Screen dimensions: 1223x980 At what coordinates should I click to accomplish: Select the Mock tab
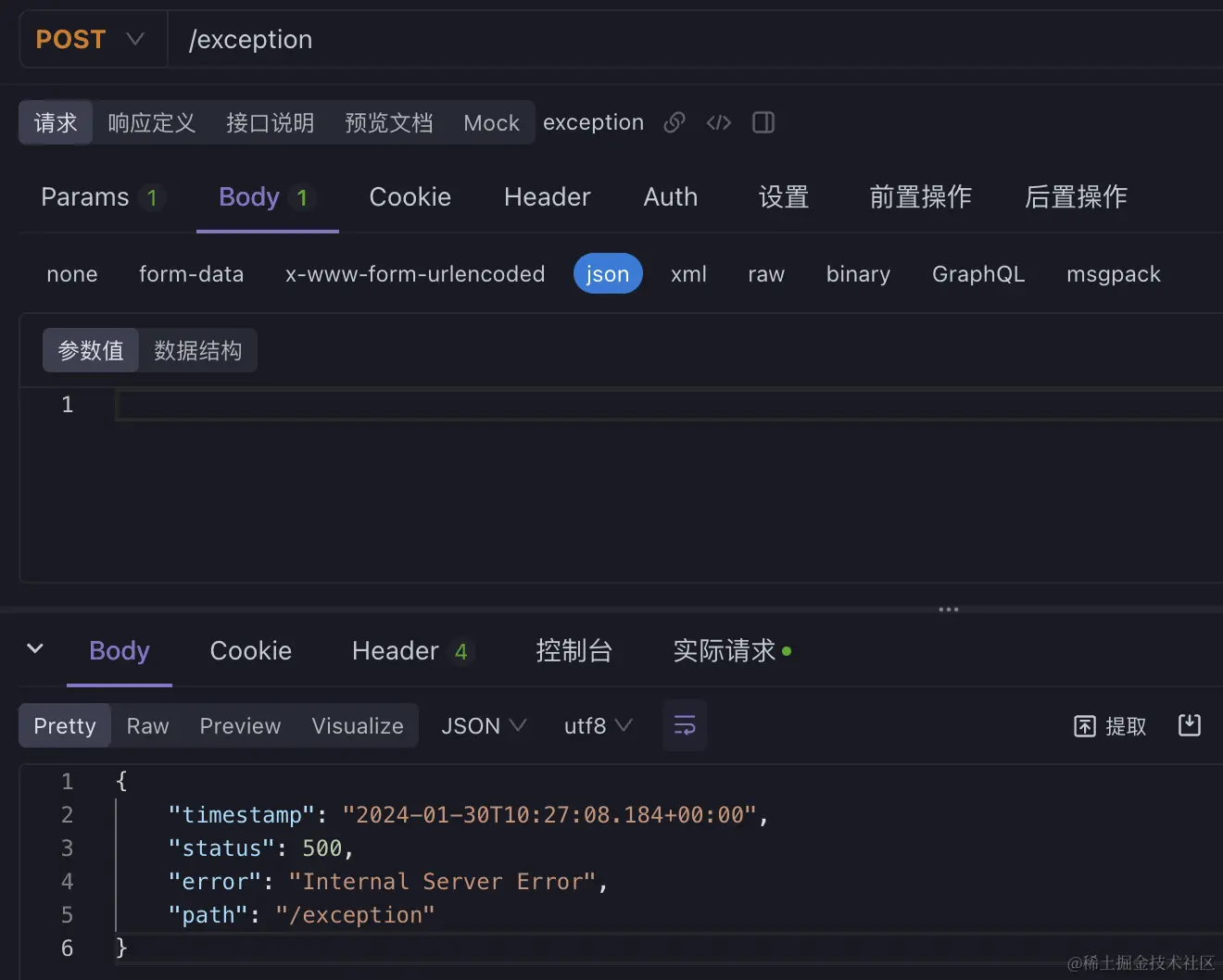point(491,122)
